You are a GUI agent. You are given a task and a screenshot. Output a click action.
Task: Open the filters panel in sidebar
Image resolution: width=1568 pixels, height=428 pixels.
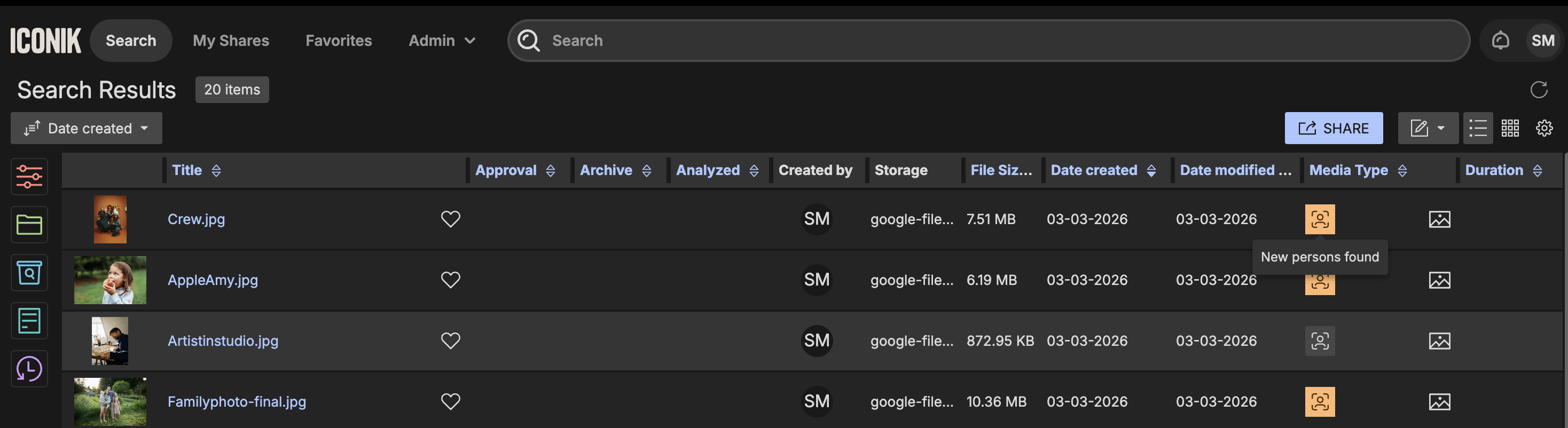pos(29,177)
